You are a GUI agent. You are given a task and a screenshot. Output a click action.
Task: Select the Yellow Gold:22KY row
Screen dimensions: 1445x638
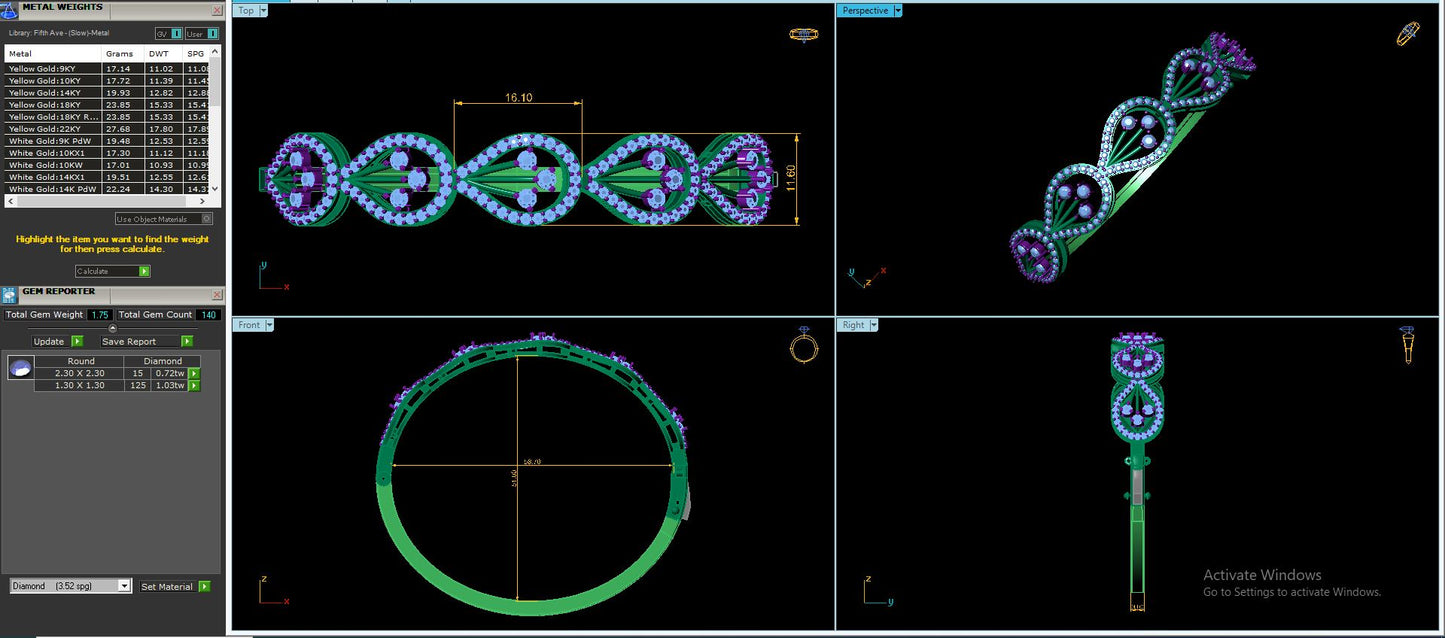(107, 129)
